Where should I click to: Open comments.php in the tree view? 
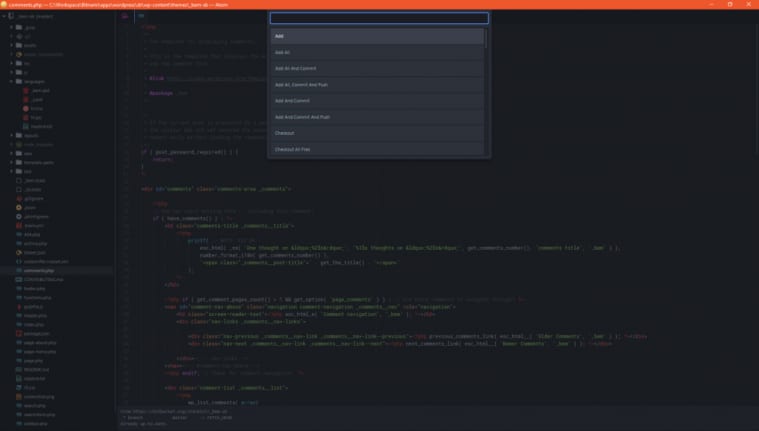point(39,271)
